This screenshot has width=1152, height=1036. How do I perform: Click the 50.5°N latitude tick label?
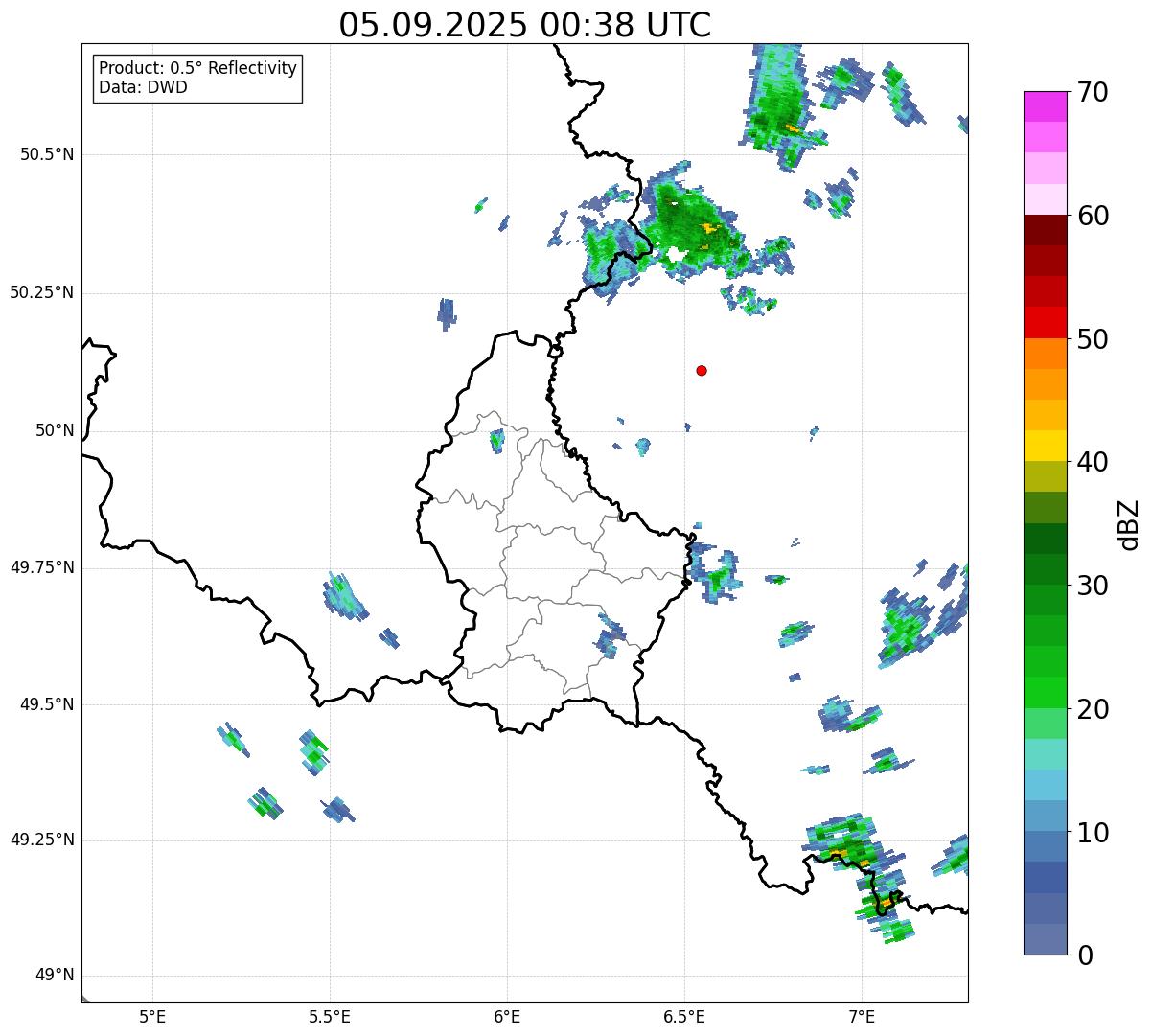click(x=47, y=154)
